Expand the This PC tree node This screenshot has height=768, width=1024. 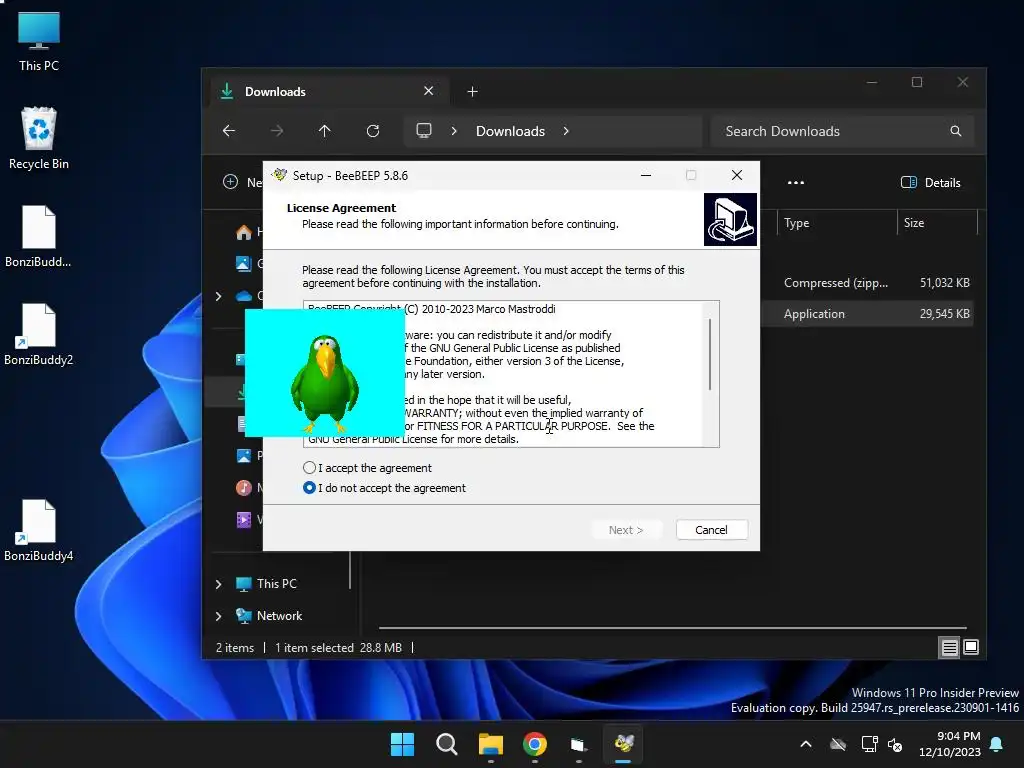click(x=218, y=584)
